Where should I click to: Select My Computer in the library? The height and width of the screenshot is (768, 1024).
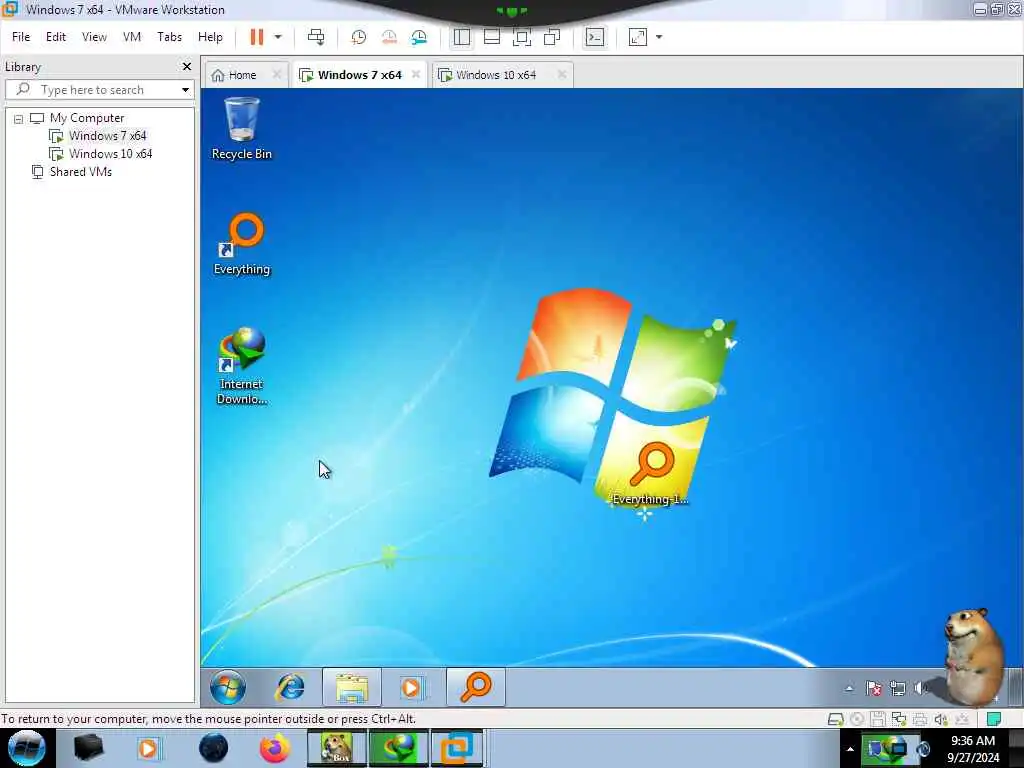[87, 118]
